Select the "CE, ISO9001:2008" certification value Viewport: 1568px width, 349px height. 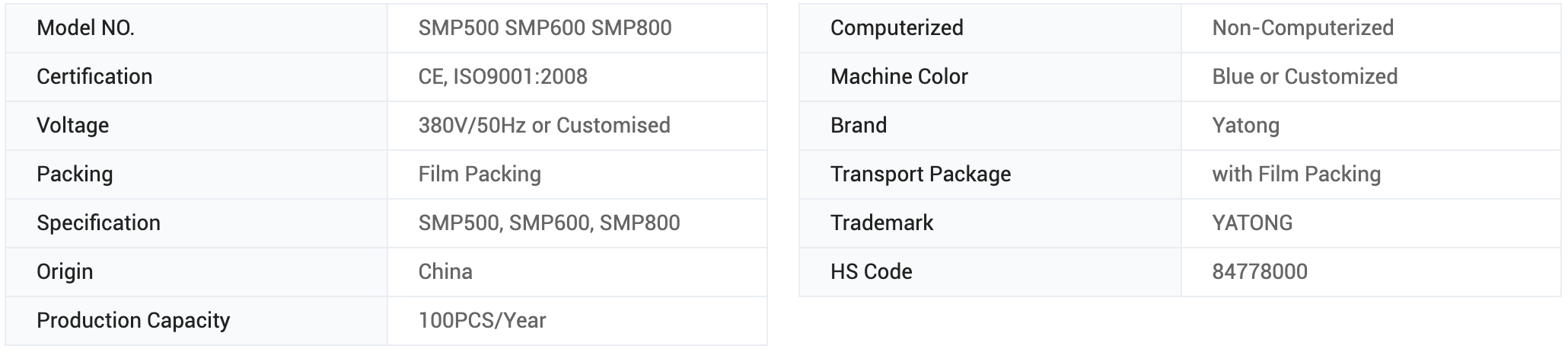point(502,77)
